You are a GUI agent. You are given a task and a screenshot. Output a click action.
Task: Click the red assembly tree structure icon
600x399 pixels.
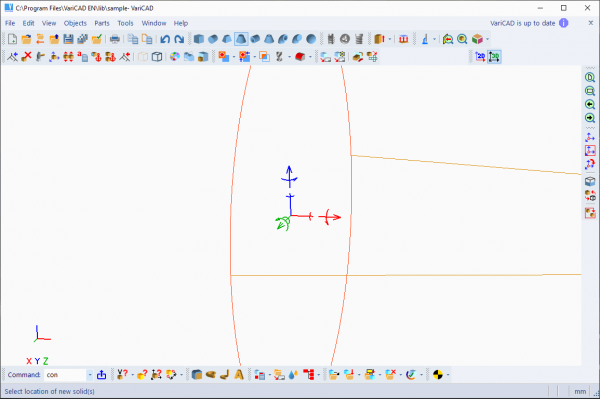point(309,375)
